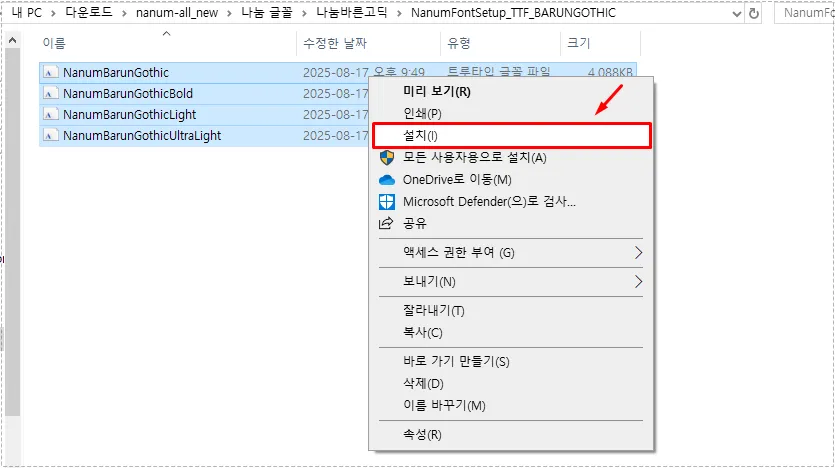The image size is (835, 468).
Task: Click the navigation pane scroll-up arrow
Action: click(x=12, y=40)
